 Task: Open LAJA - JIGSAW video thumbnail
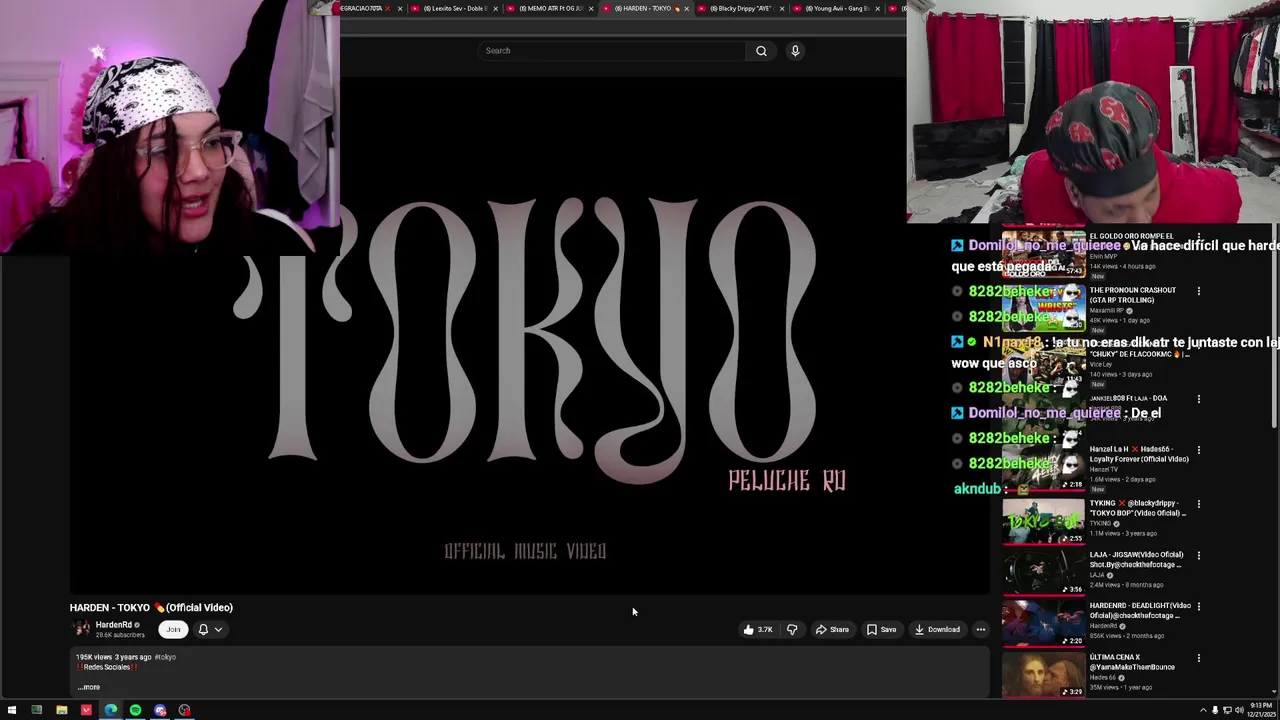[1044, 572]
